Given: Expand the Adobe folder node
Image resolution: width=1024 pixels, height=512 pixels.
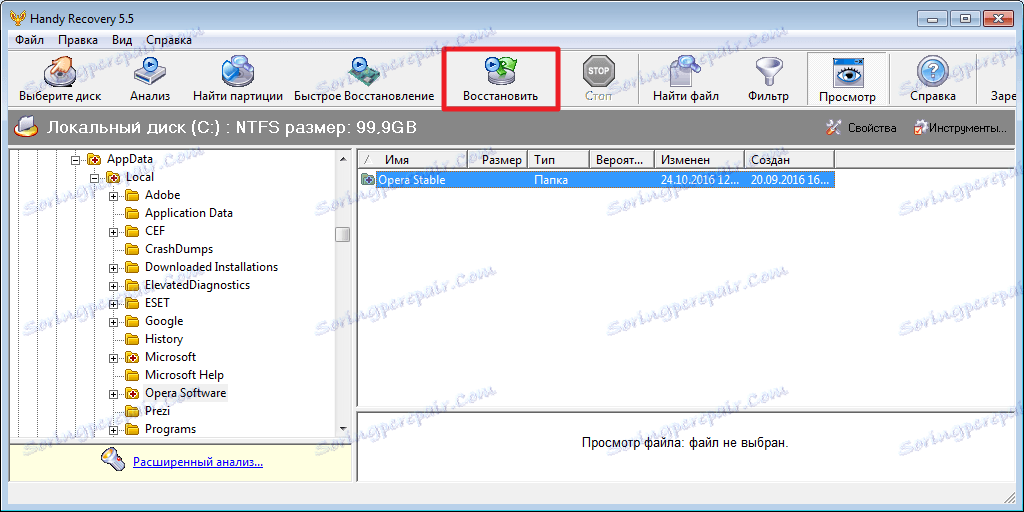Looking at the screenshot, I should [114, 196].
